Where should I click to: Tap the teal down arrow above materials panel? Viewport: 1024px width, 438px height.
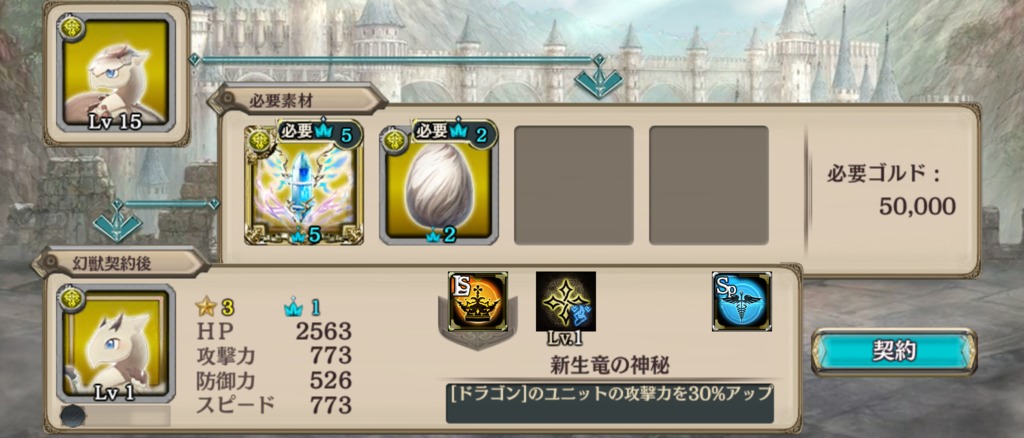(598, 80)
